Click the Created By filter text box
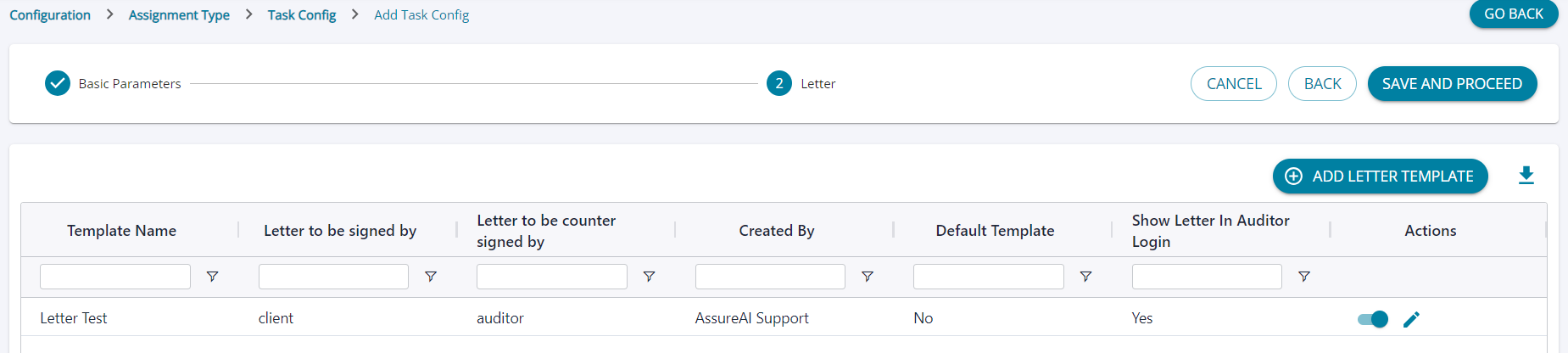Image resolution: width=1568 pixels, height=353 pixels. 770,277
